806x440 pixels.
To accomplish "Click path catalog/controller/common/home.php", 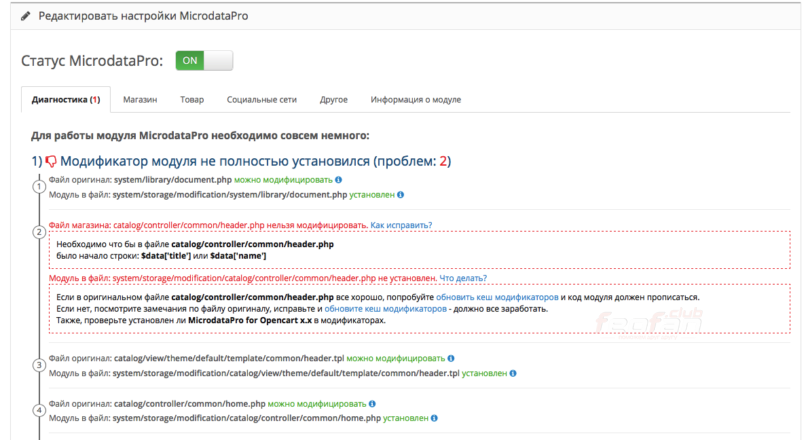I will [x=190, y=404].
